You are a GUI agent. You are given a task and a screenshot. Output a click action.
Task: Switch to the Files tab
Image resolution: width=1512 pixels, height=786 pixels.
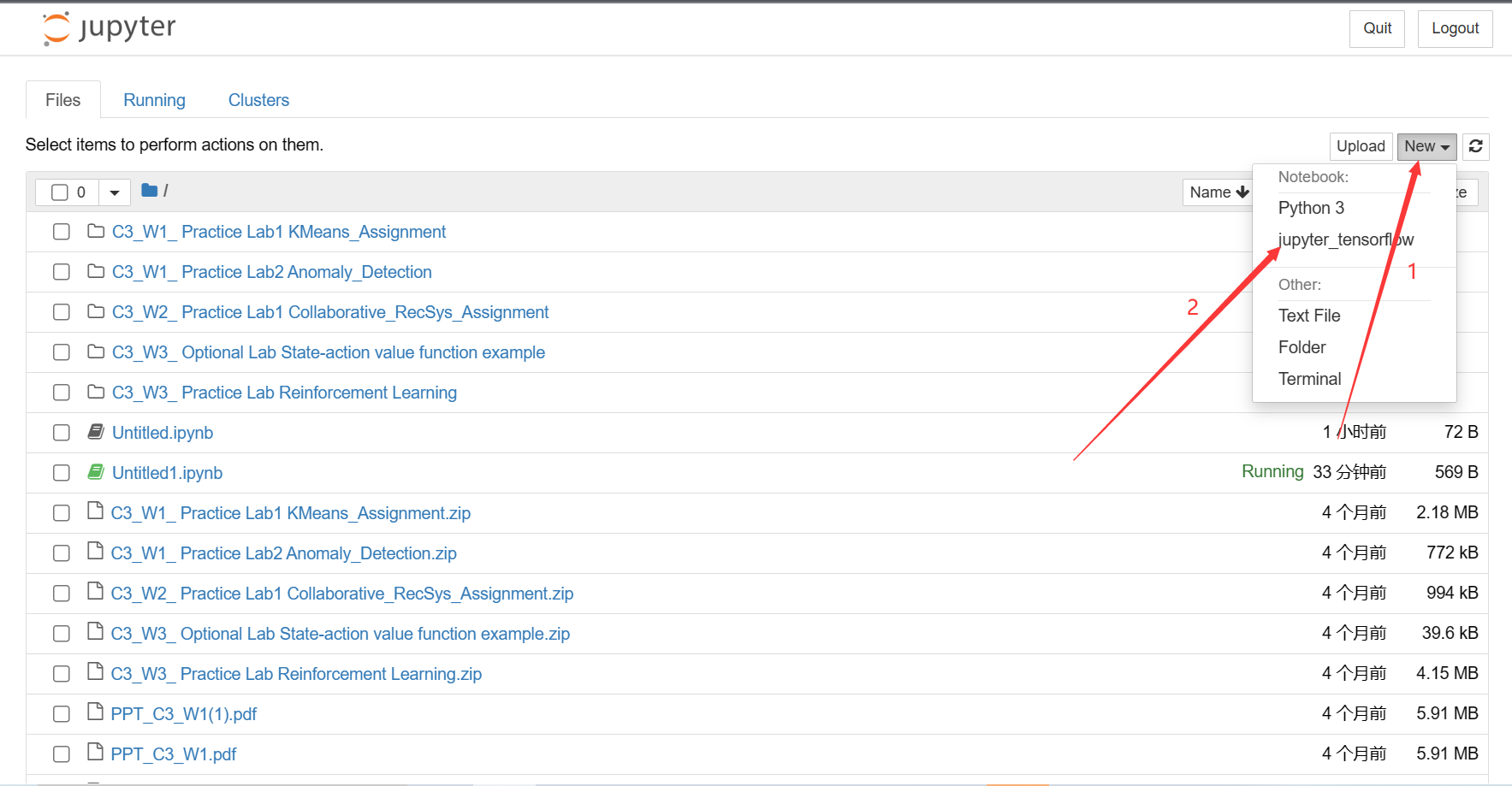[x=63, y=100]
